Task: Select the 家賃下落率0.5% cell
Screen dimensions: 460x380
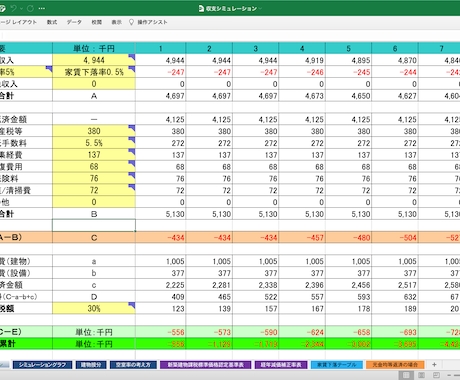Action: click(x=94, y=72)
